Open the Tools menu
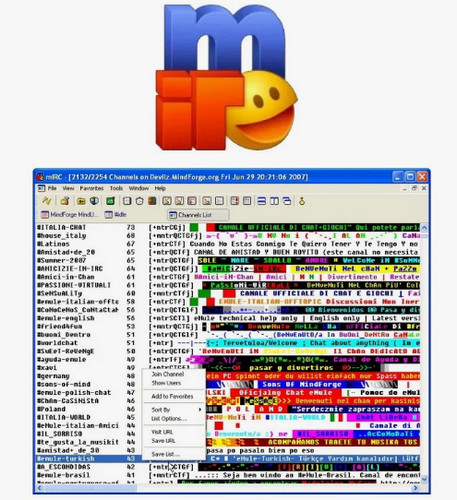The height and width of the screenshot is (500, 457). [x=116, y=188]
